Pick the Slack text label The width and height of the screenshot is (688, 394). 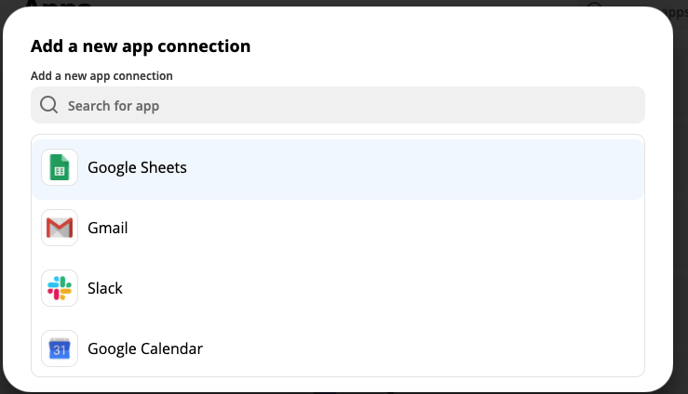click(105, 288)
